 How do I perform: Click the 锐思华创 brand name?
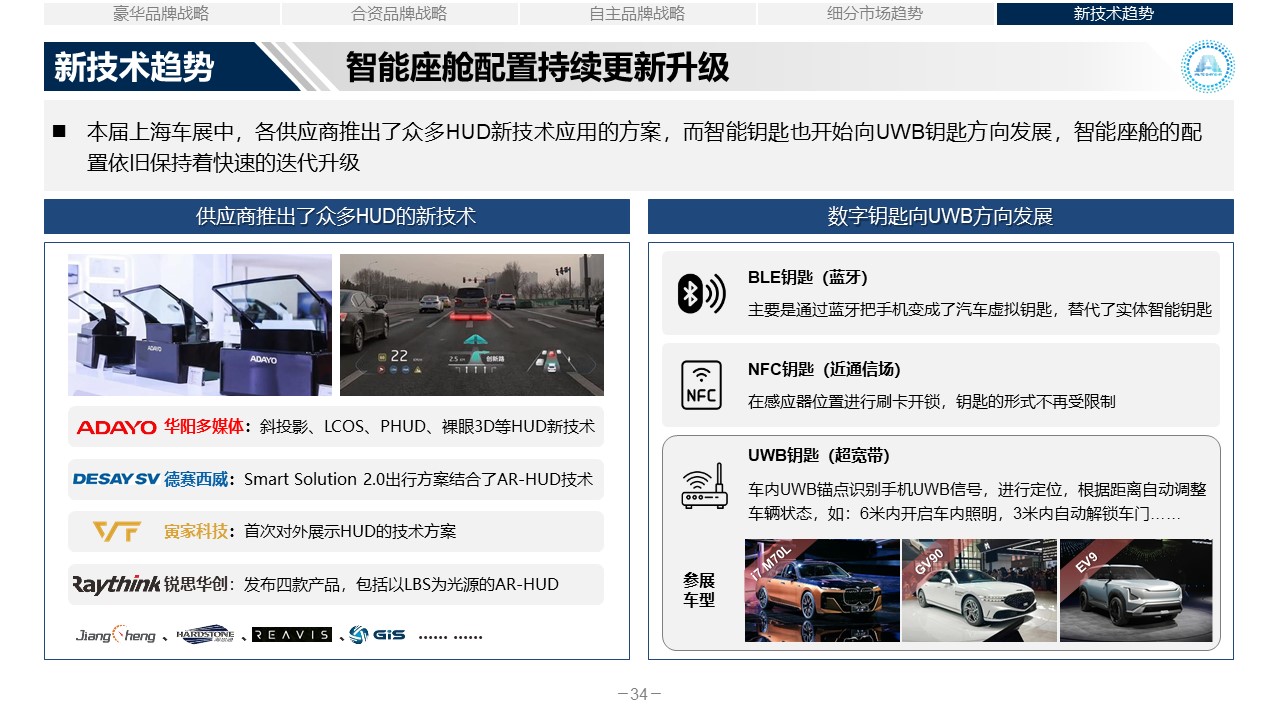tap(197, 584)
